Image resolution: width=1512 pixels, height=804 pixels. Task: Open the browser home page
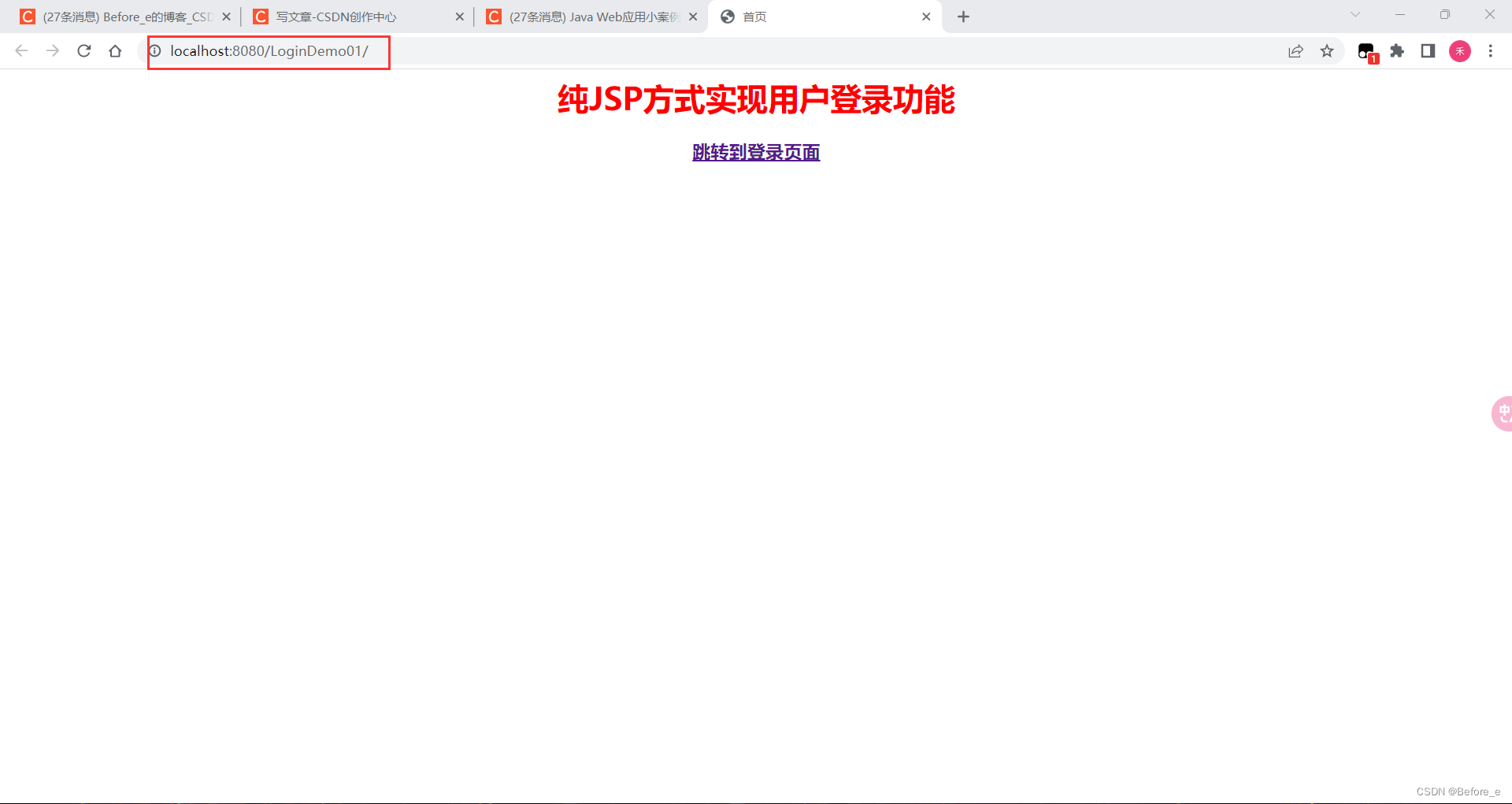[115, 51]
